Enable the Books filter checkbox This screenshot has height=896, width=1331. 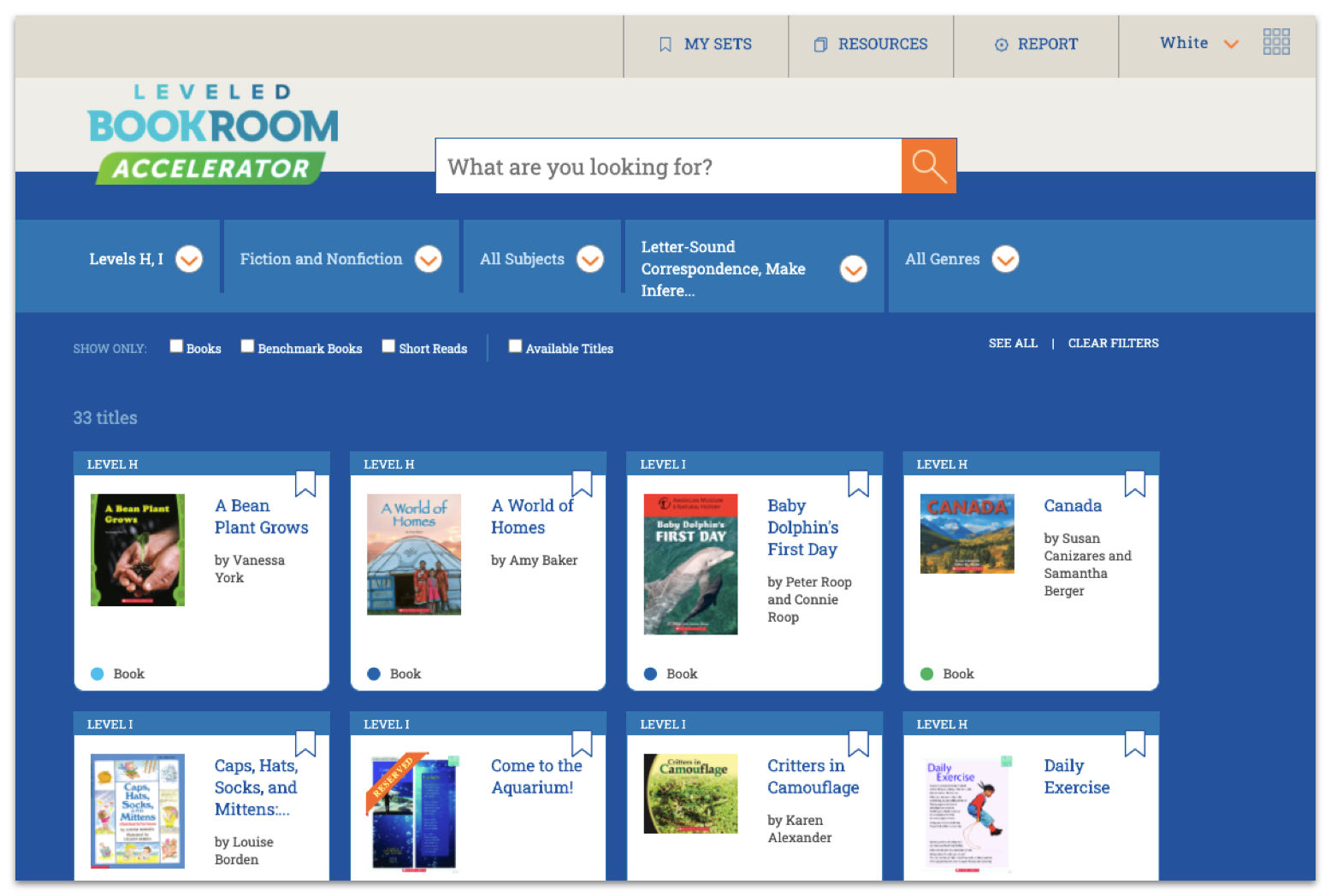176,346
